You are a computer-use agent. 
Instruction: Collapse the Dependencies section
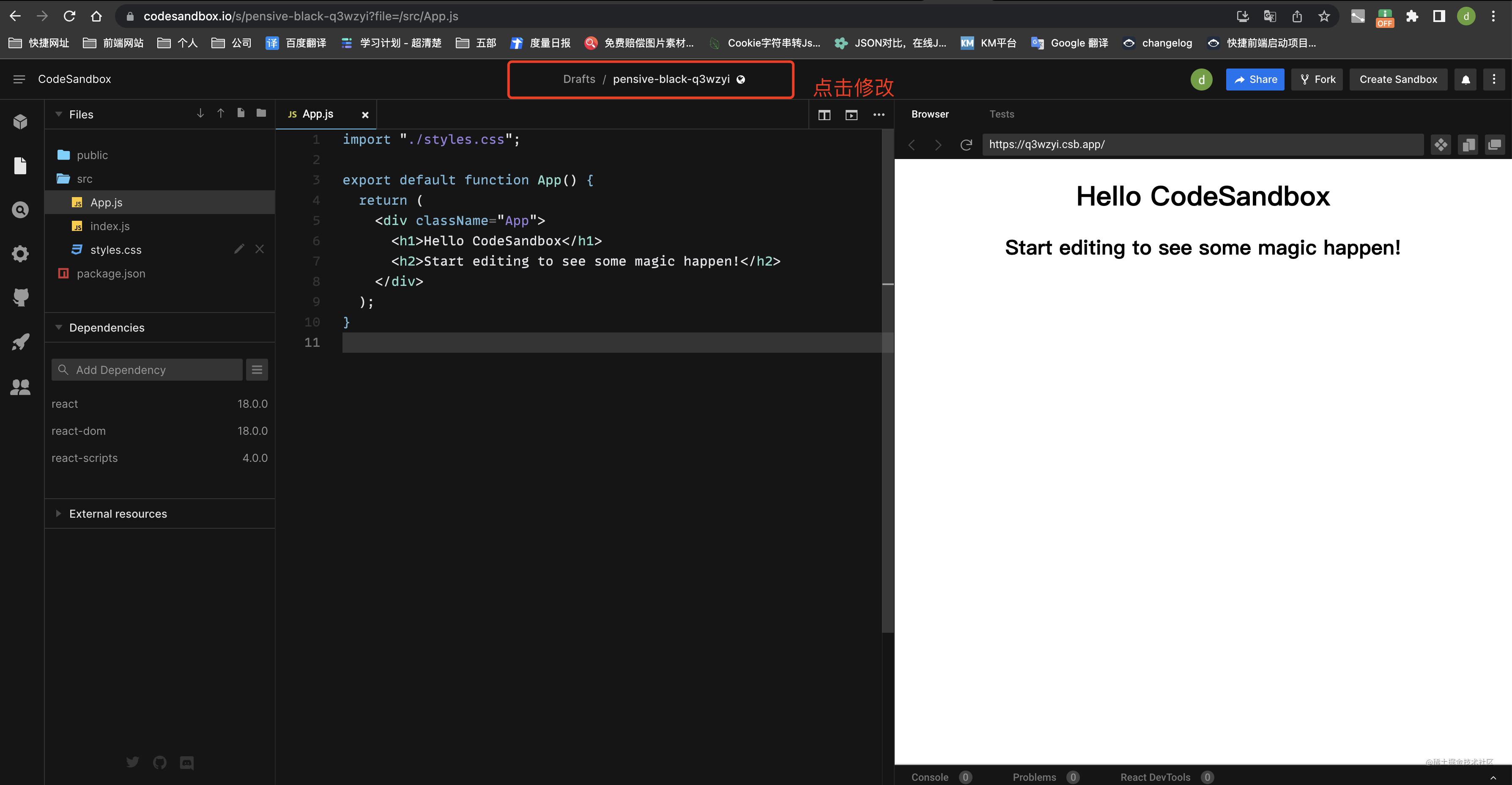pyautogui.click(x=59, y=327)
